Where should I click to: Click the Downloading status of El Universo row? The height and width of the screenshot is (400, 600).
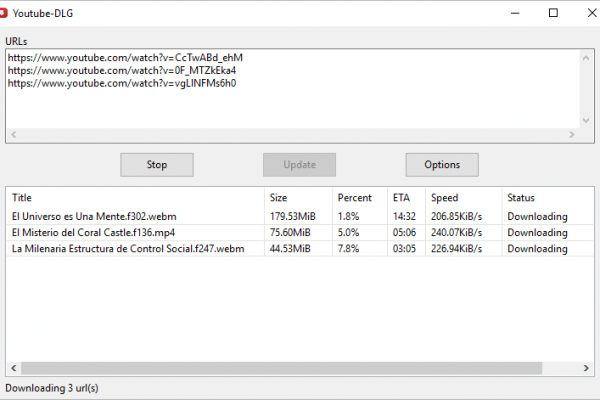(x=537, y=217)
